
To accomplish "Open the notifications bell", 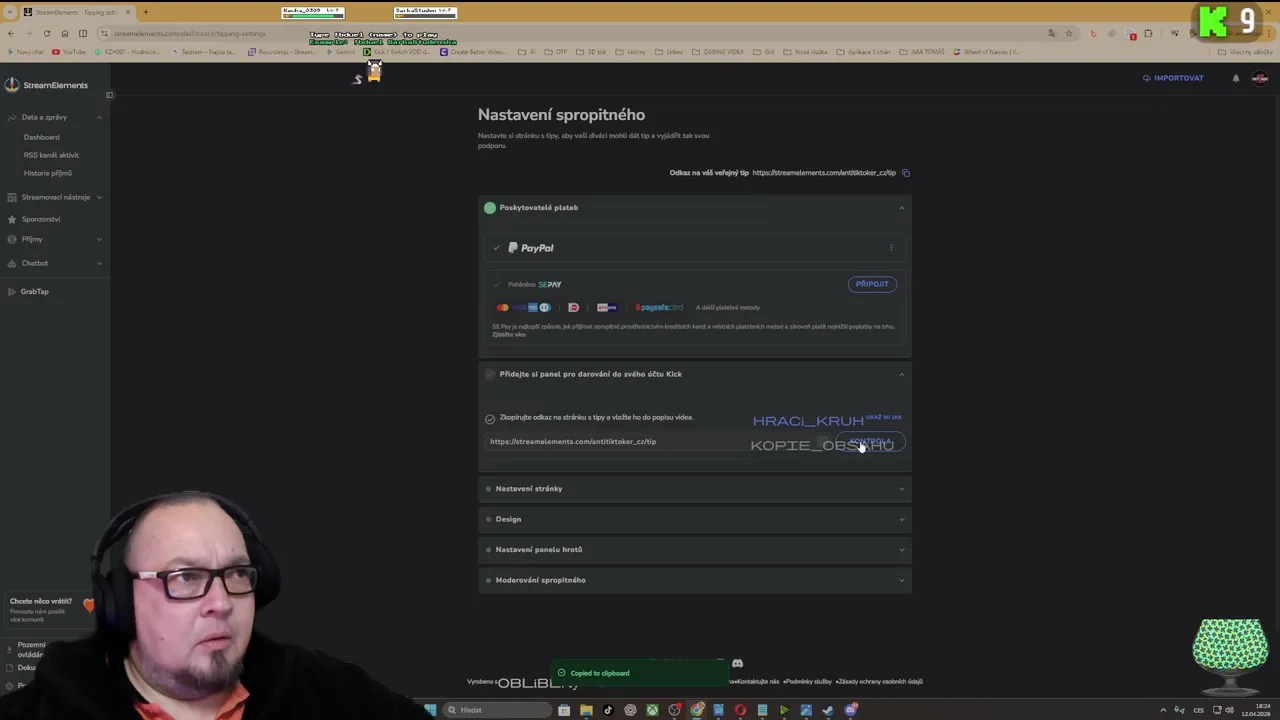I will [x=1236, y=78].
